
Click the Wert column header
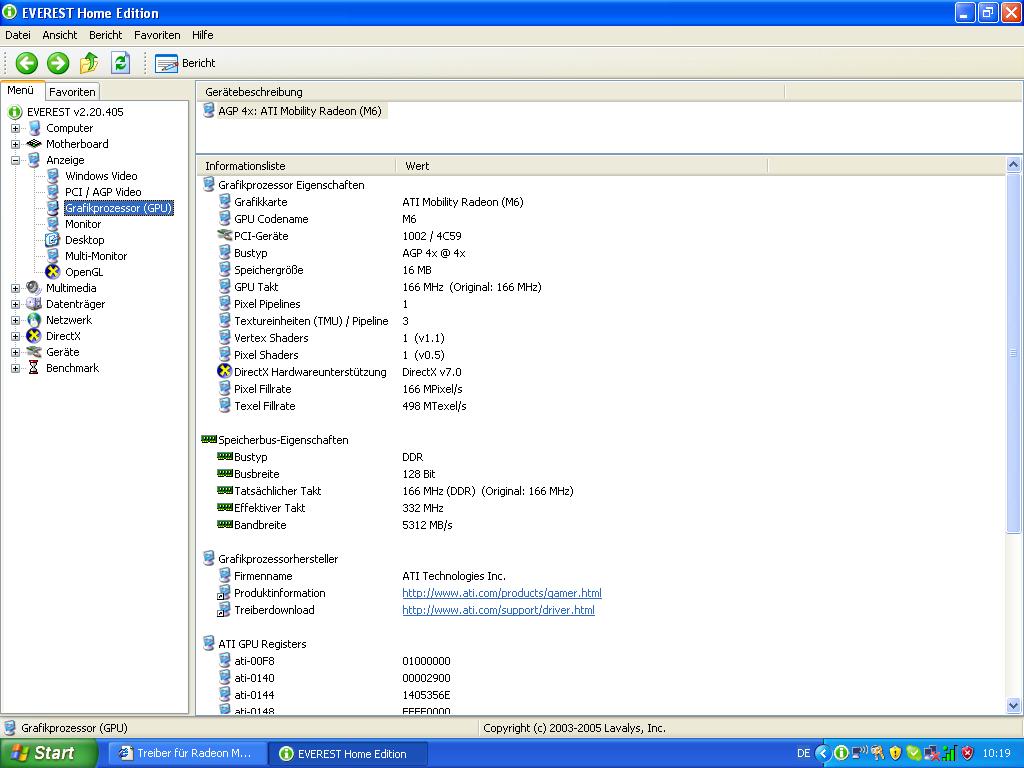(581, 166)
